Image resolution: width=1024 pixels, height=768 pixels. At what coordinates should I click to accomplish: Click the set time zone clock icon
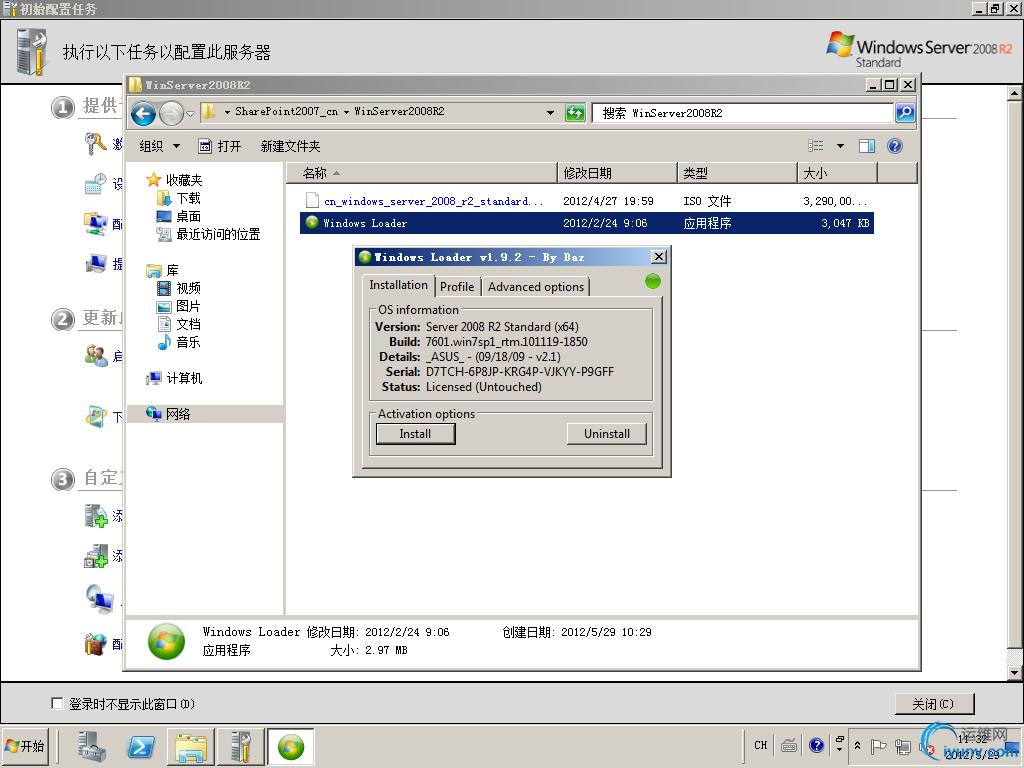click(96, 184)
